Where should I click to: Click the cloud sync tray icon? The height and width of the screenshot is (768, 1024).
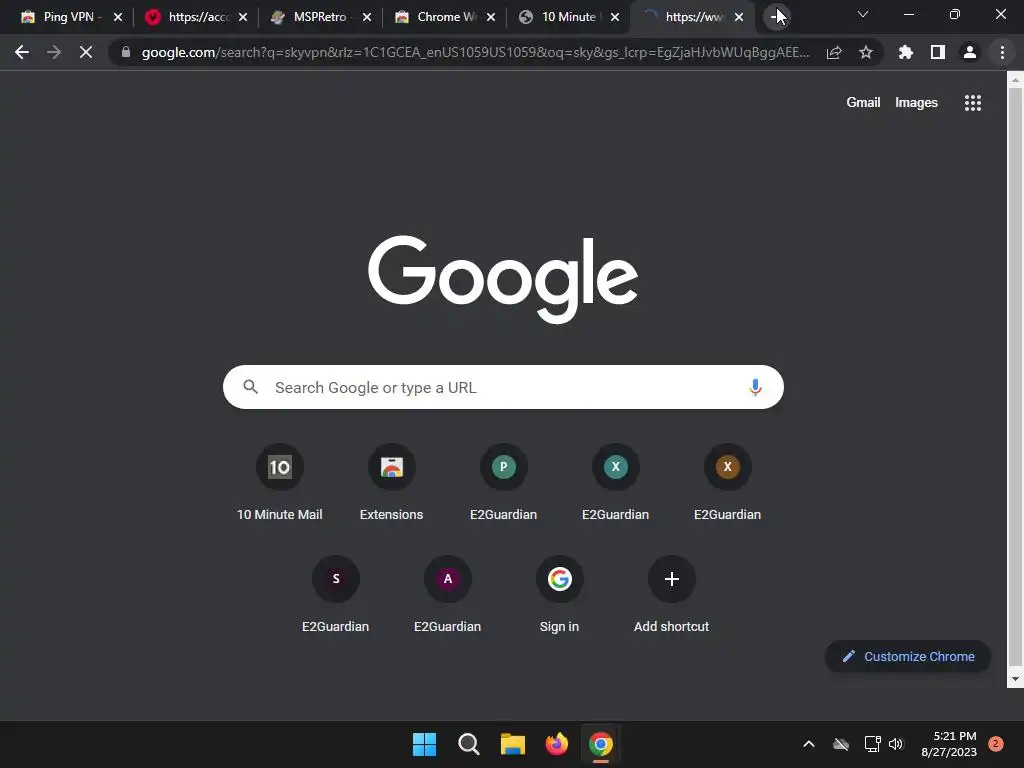pyautogui.click(x=841, y=744)
